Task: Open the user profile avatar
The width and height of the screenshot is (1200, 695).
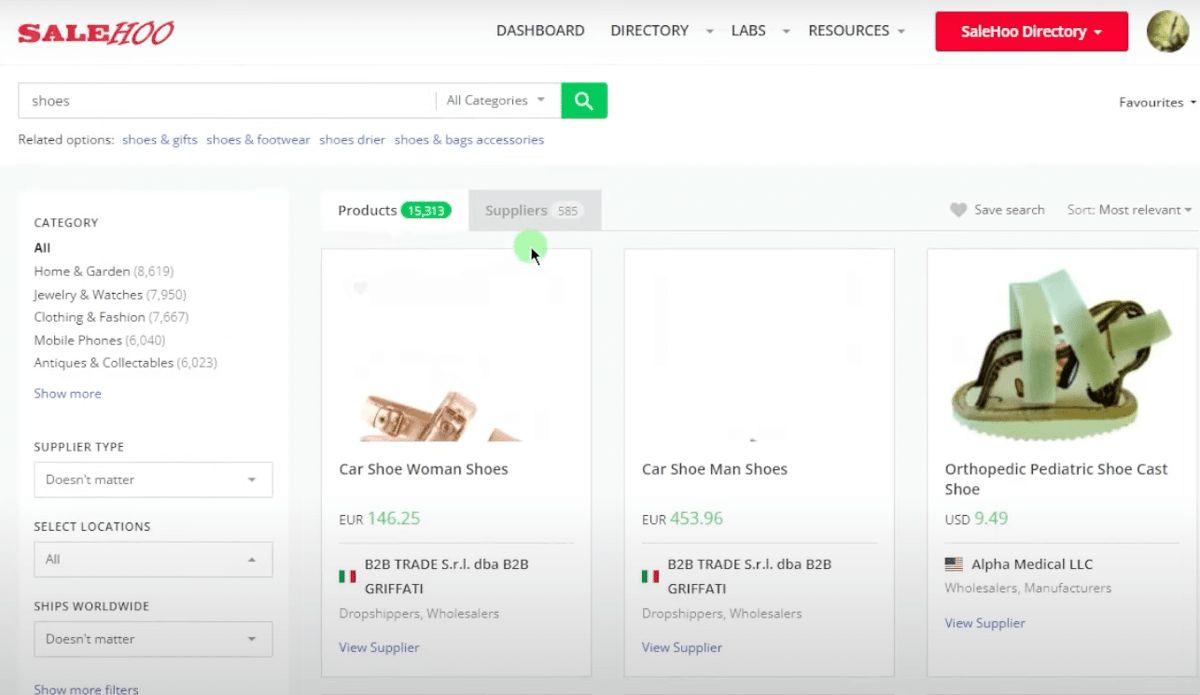Action: point(1166,31)
